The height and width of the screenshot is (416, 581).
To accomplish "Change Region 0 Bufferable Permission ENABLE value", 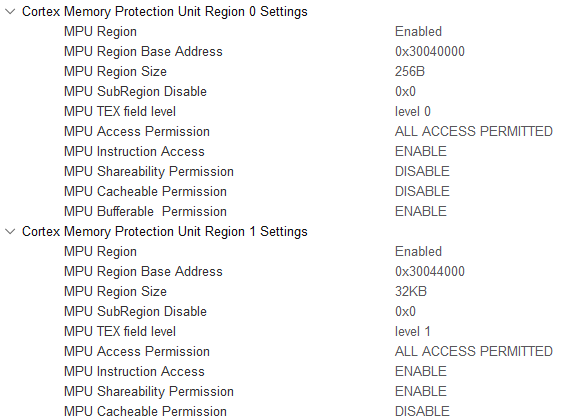I will pos(421,212).
